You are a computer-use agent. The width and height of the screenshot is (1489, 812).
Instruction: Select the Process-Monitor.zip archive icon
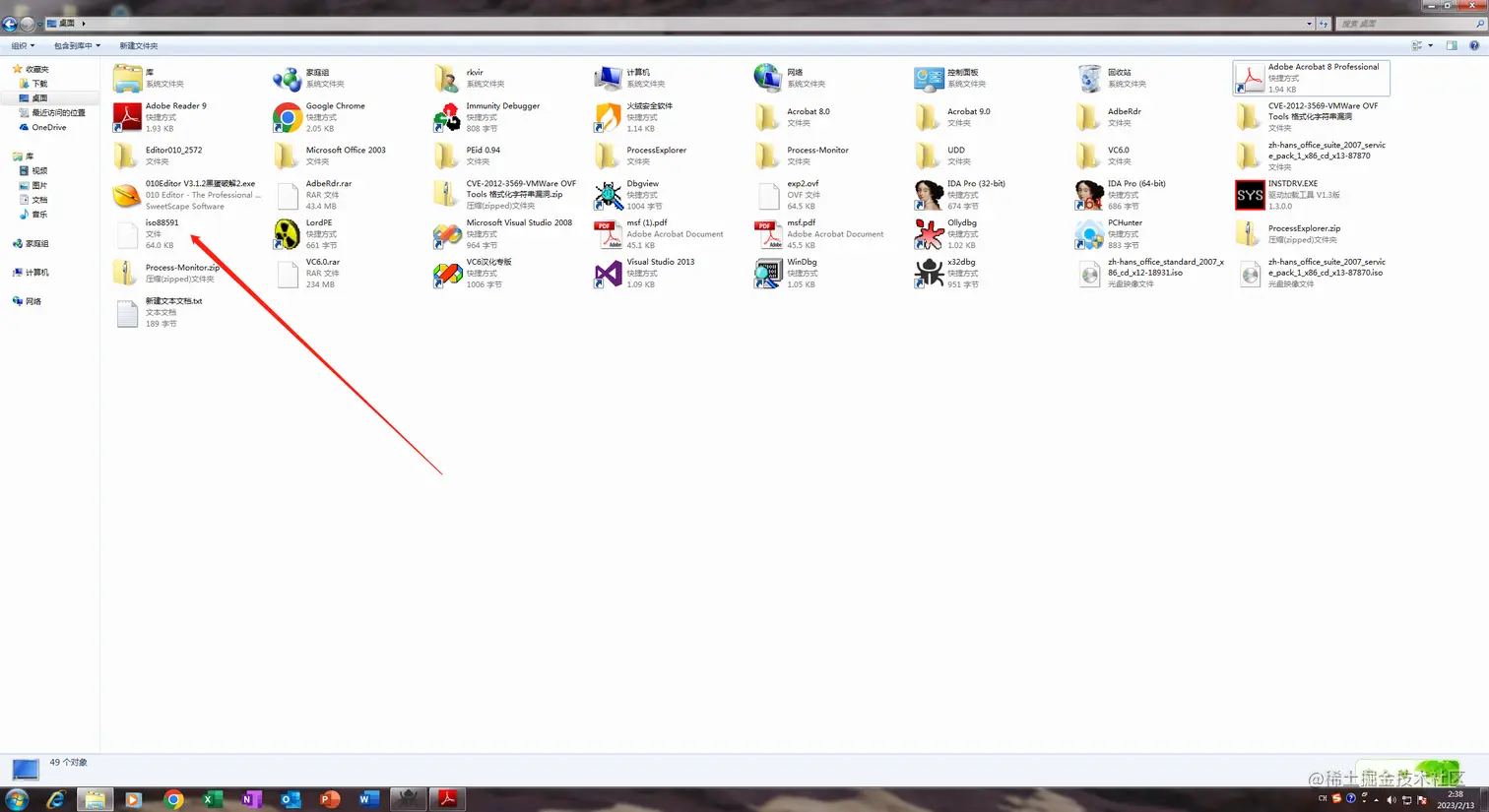point(127,274)
